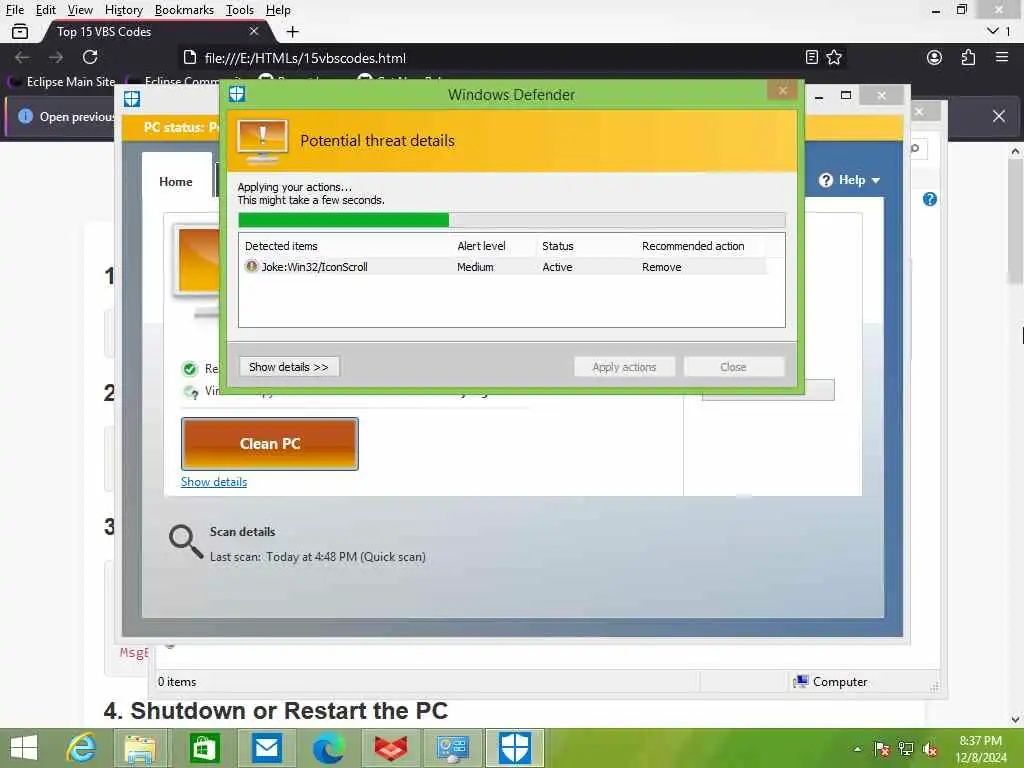Click the magnifier Scan details icon

[185, 542]
